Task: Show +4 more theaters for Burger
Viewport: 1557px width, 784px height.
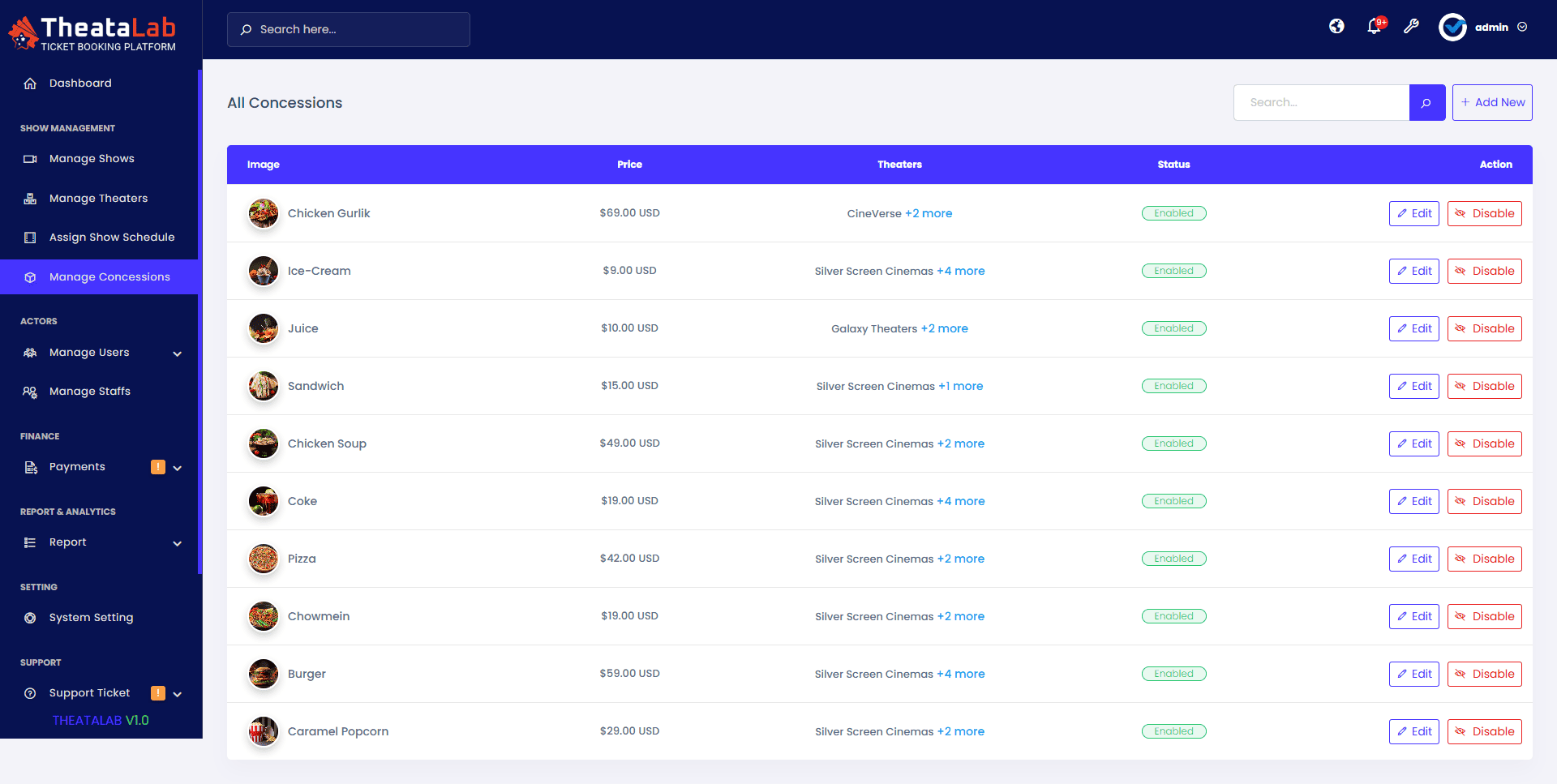Action: [961, 674]
